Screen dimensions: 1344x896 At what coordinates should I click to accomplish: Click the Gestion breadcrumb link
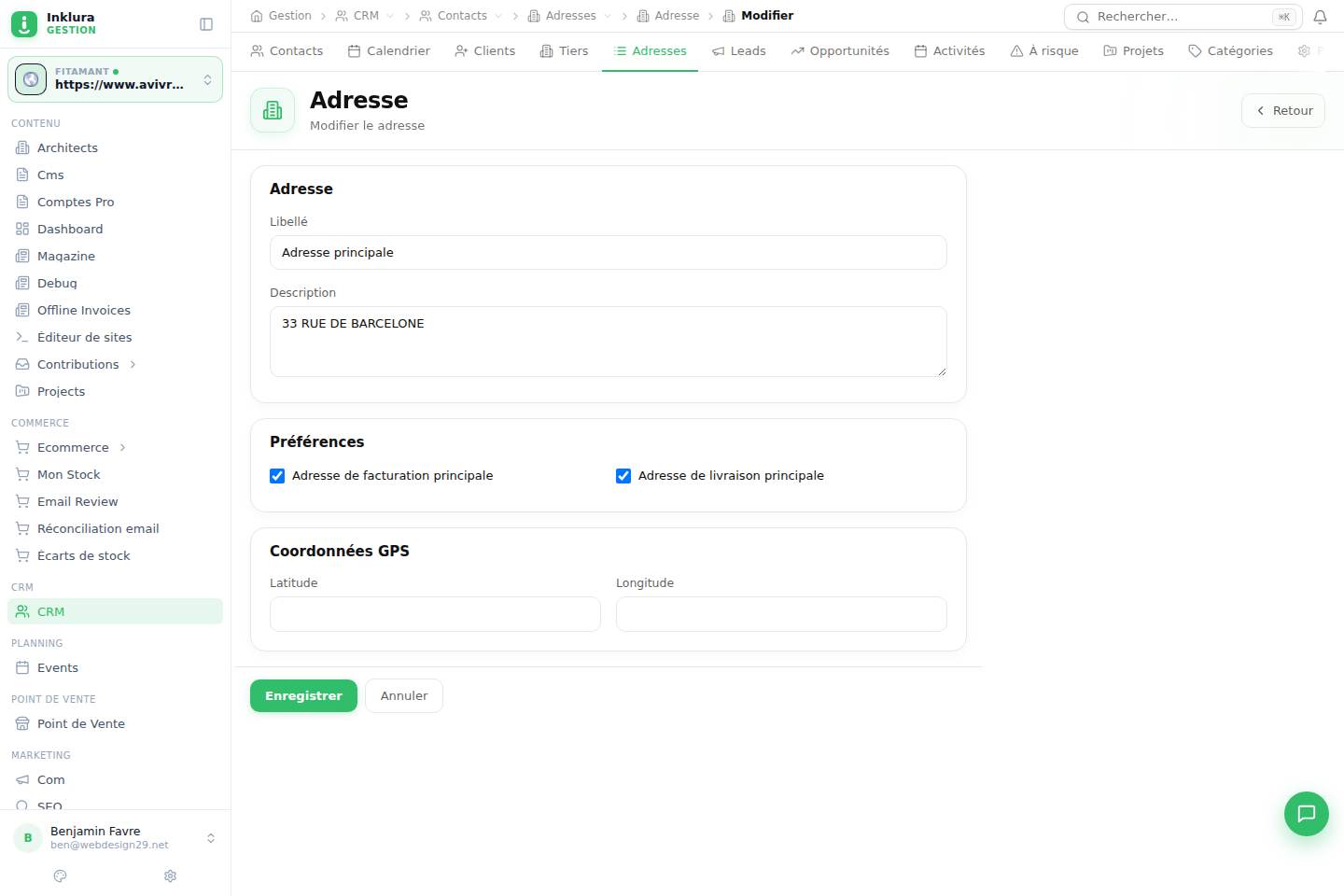281,16
